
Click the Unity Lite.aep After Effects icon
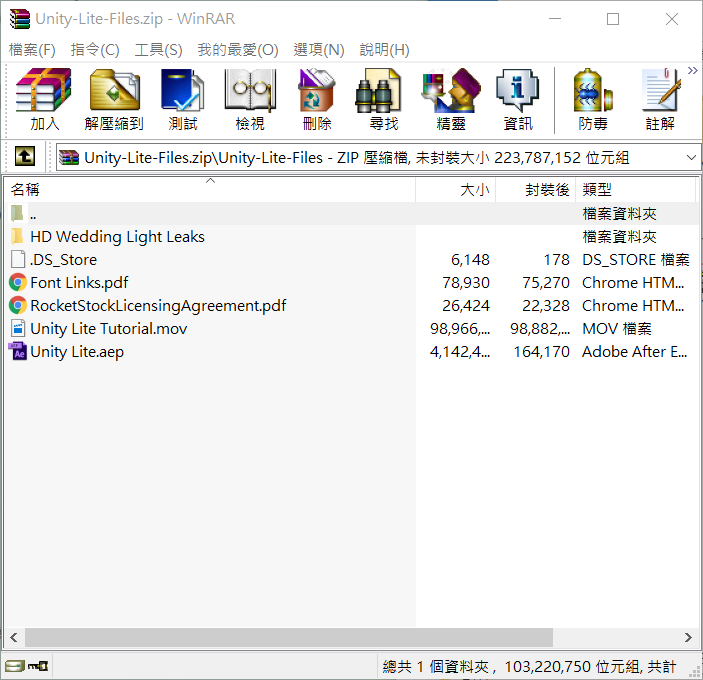tap(17, 352)
